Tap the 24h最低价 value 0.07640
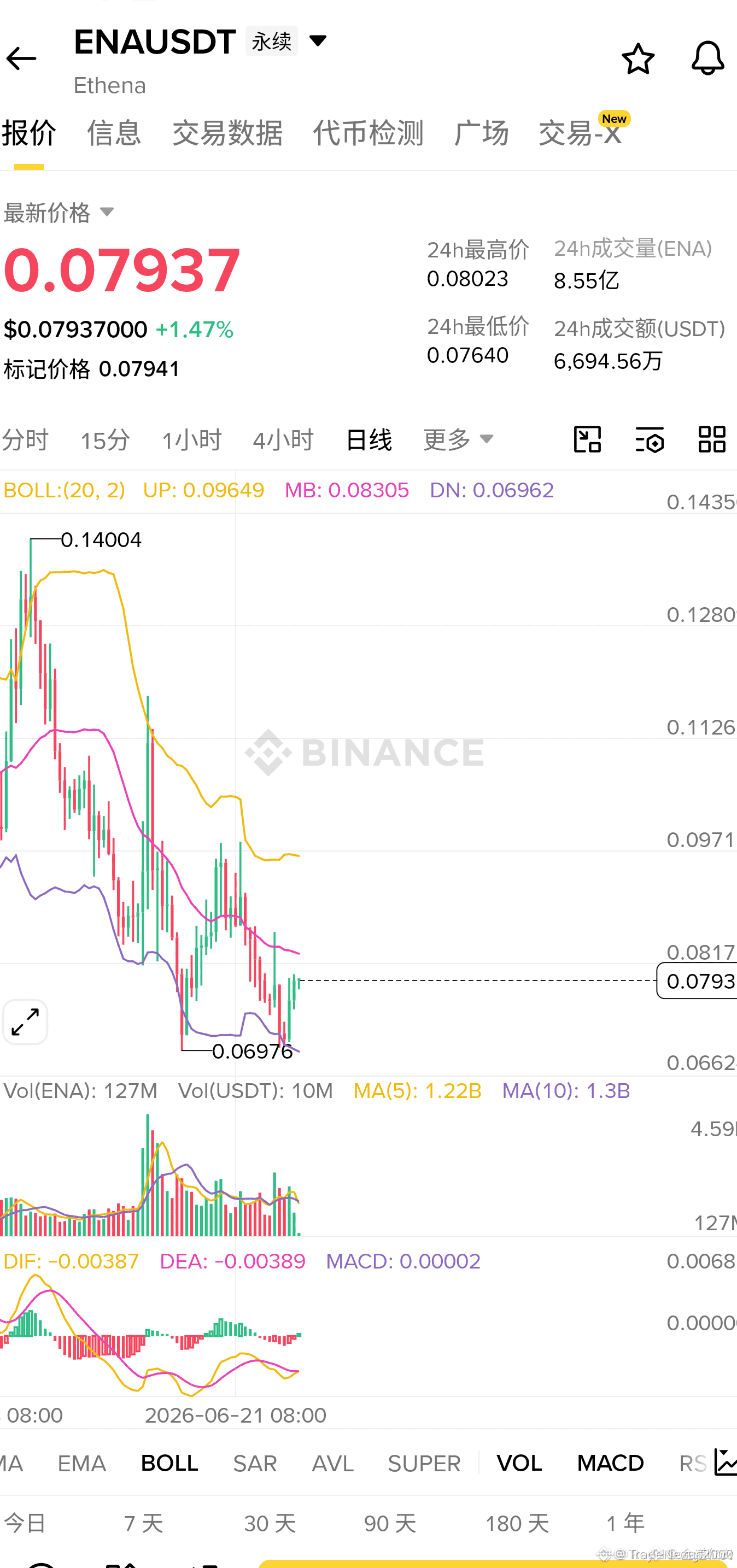Viewport: 737px width, 1568px height. coord(467,355)
